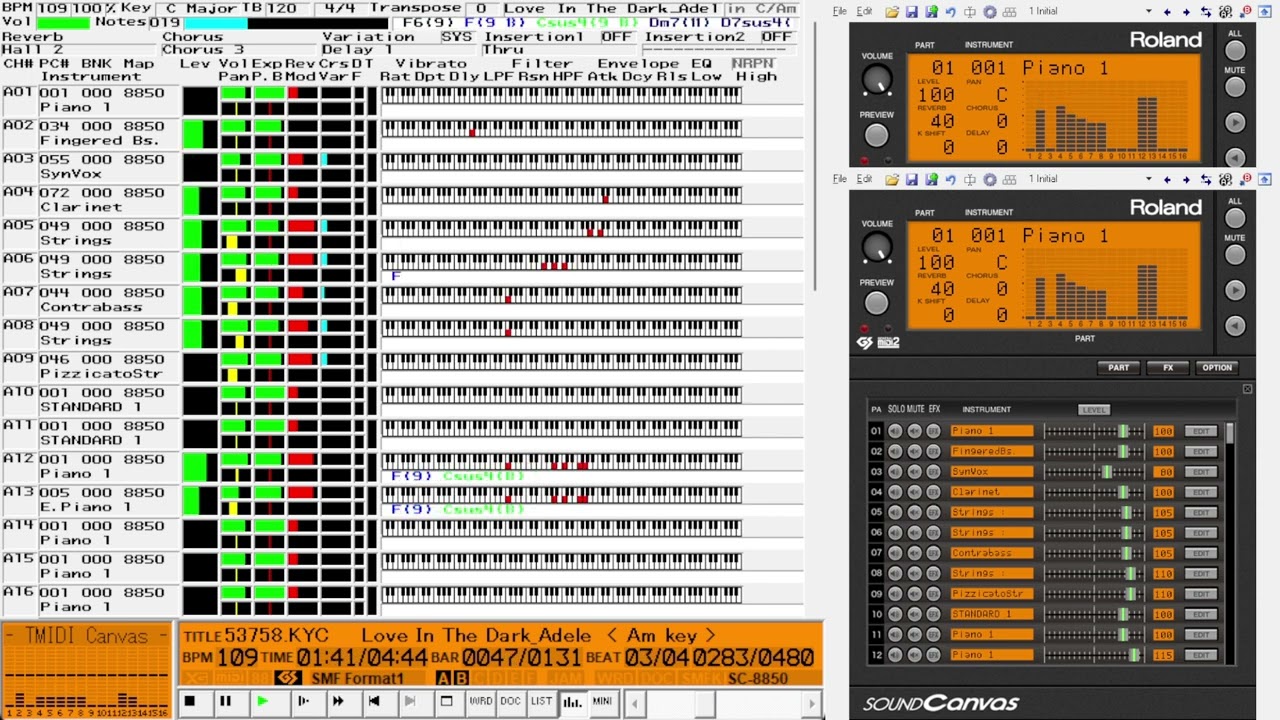Click PREVIEW button on upper Sound Canvas
The width and height of the screenshot is (1280, 720).
coord(876,134)
